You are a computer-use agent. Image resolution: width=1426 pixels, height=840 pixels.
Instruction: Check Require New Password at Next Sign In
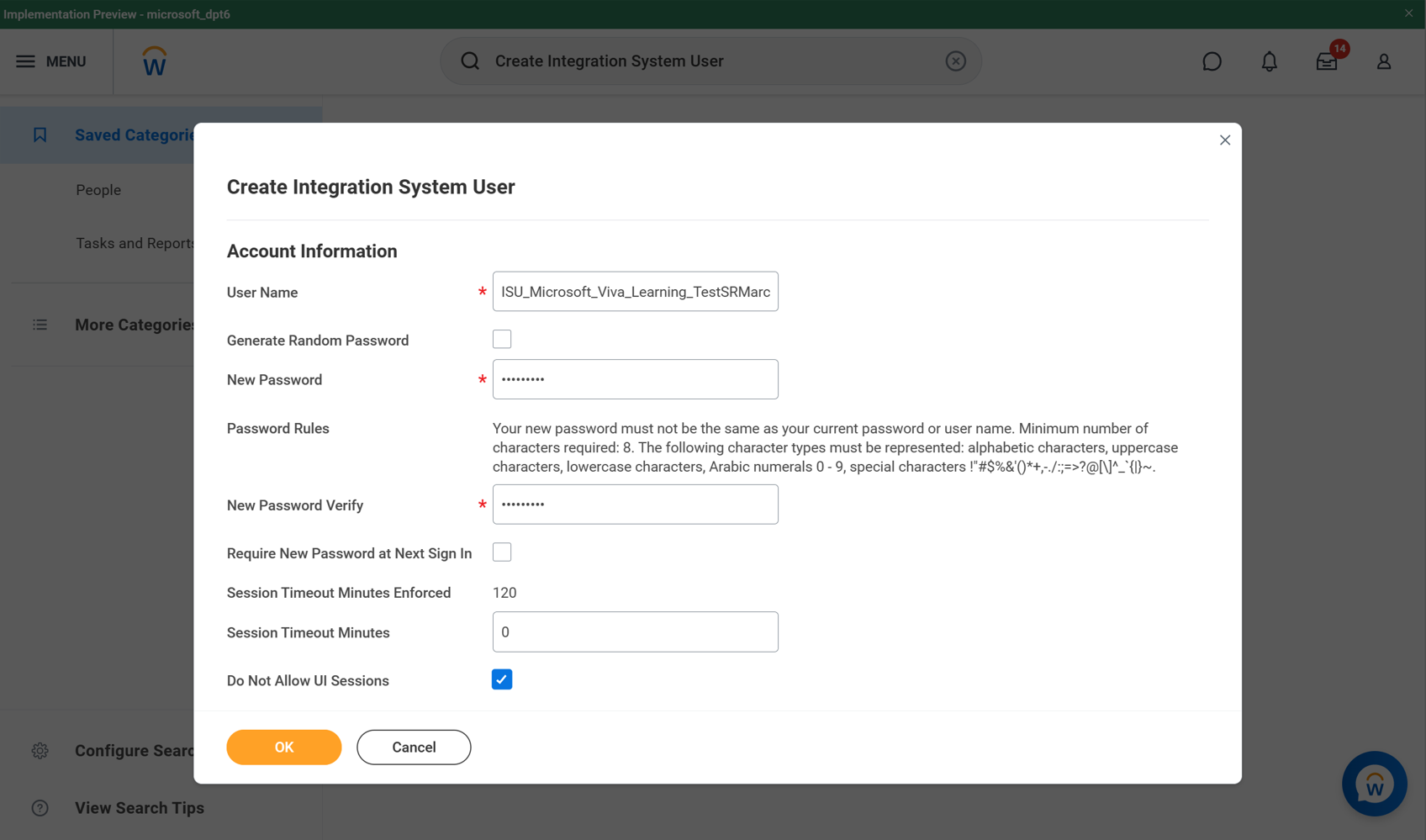click(502, 552)
